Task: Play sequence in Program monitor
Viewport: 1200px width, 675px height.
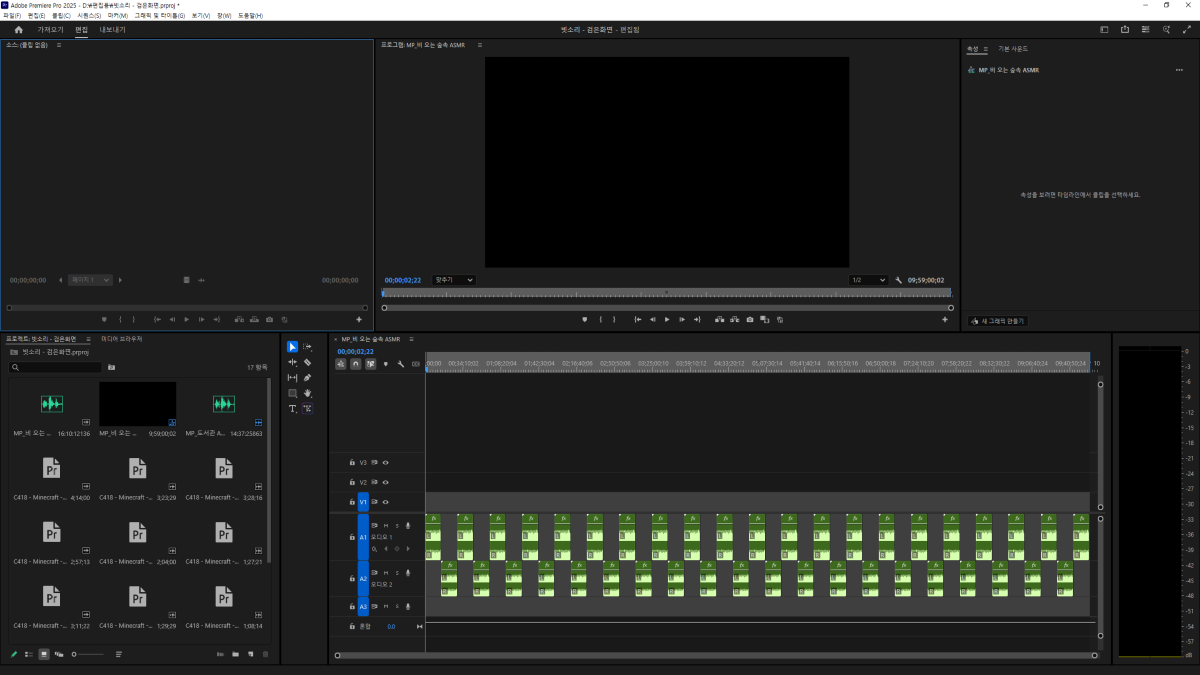Action: click(667, 319)
